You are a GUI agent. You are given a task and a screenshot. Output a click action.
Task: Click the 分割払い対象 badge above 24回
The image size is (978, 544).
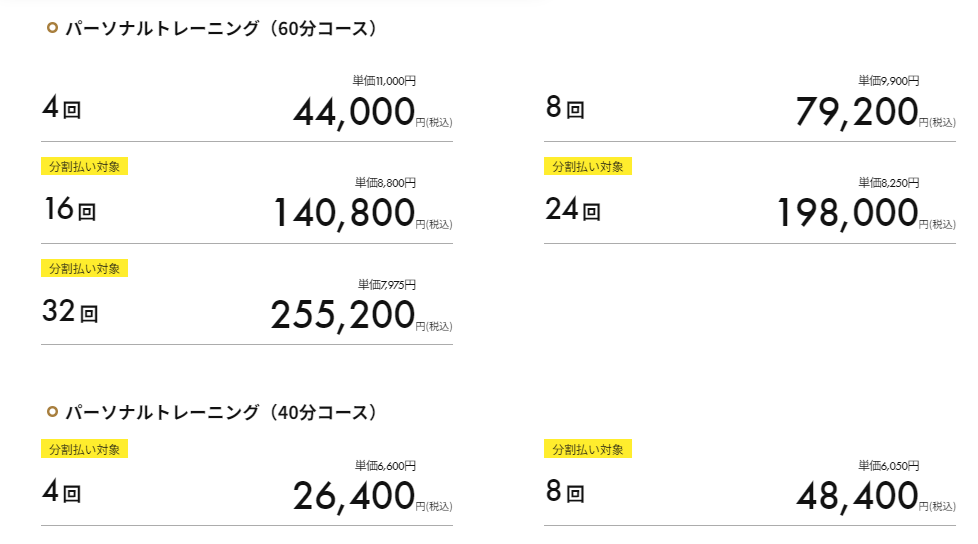[588, 166]
